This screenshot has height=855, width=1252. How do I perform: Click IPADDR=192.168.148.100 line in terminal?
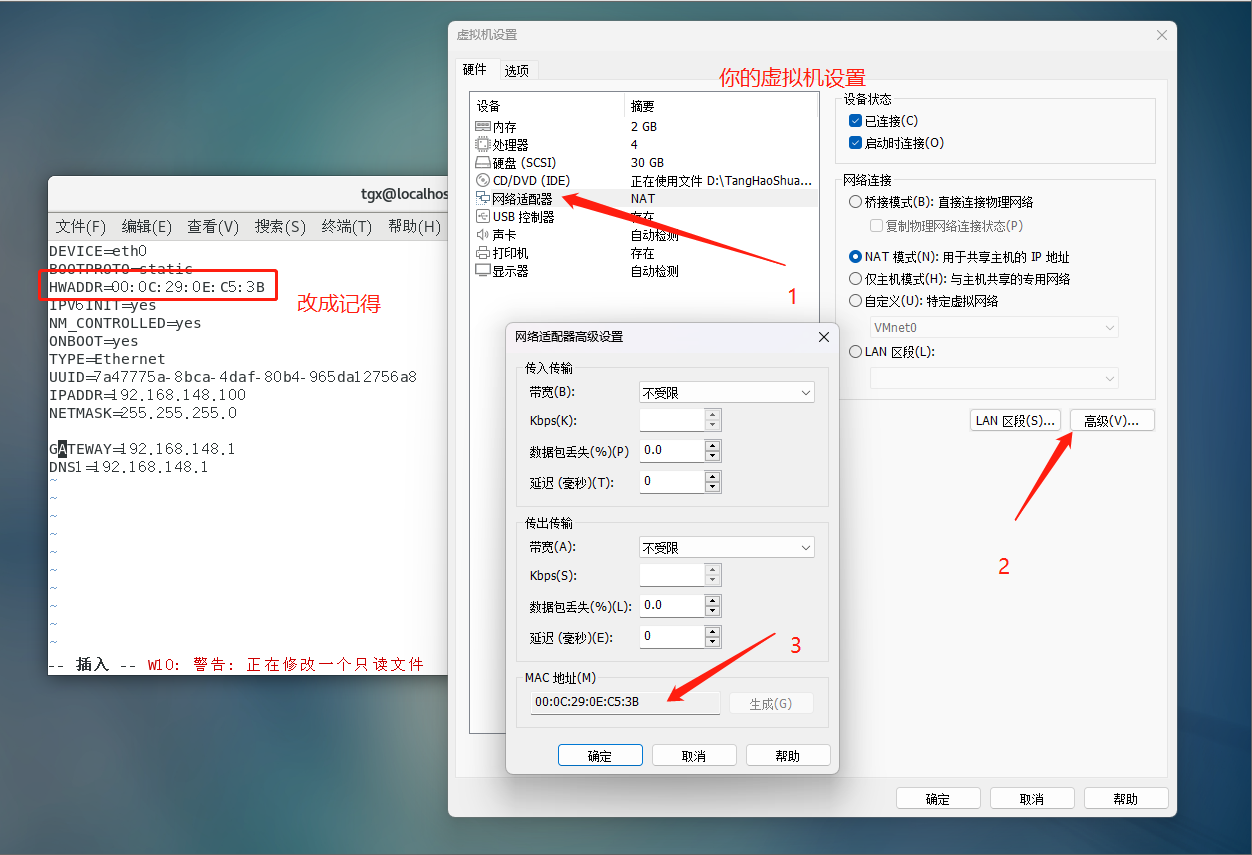(x=148, y=395)
